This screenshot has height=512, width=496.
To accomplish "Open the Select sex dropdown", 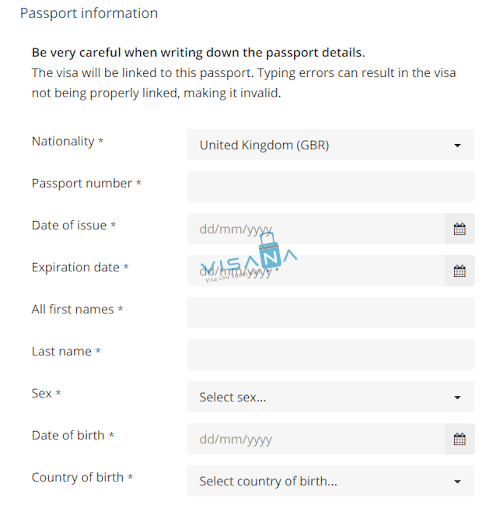I will tap(330, 397).
